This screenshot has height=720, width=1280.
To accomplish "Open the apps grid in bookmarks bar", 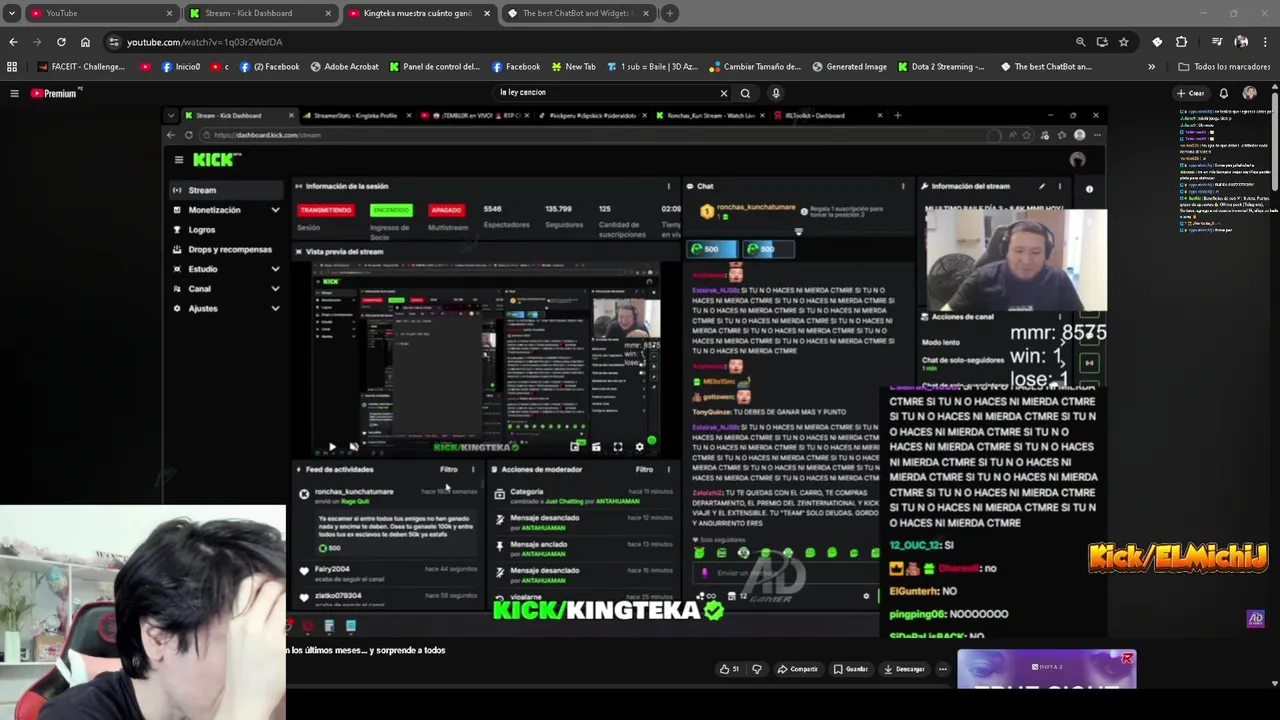I will pos(12,67).
